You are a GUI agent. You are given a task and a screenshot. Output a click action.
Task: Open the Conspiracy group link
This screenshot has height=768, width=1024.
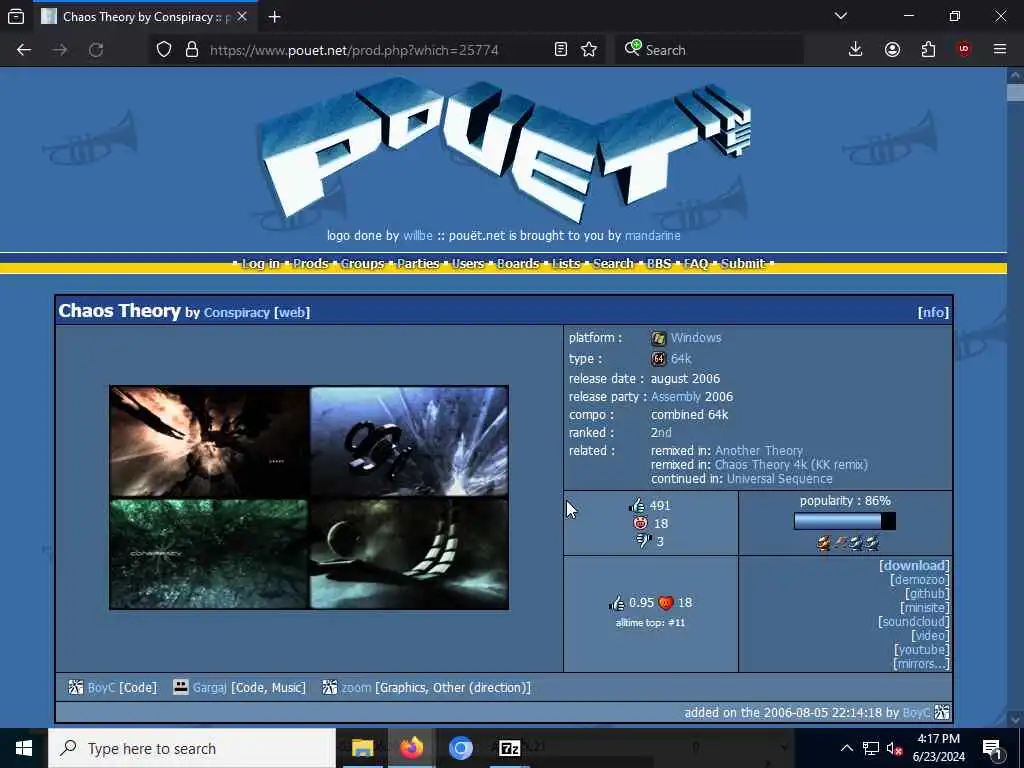click(x=236, y=313)
